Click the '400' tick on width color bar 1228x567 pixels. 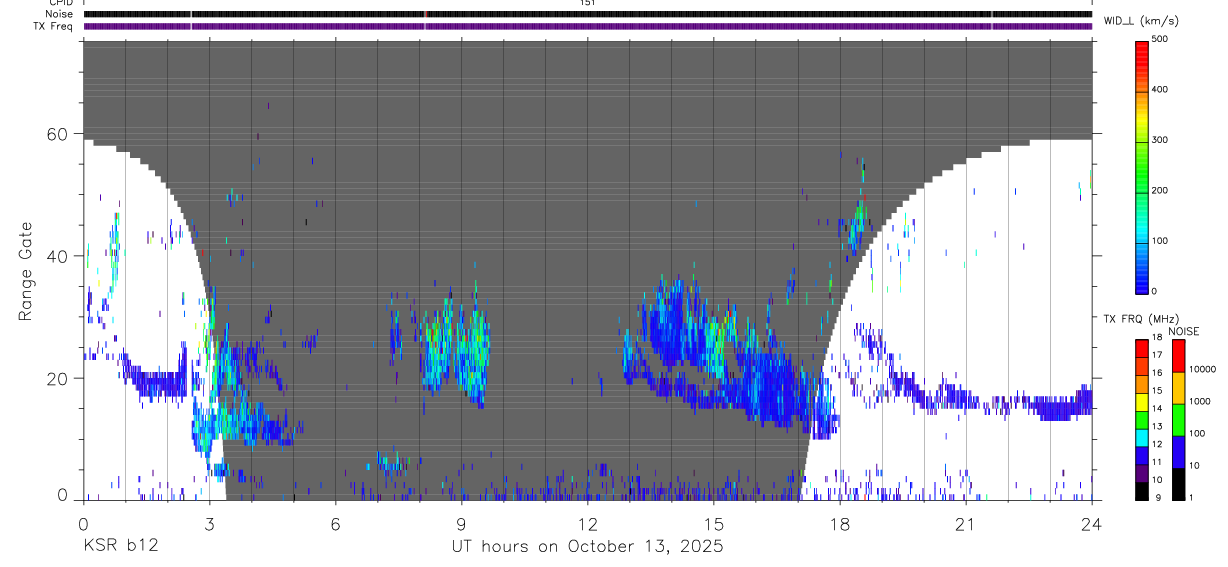pos(1160,90)
